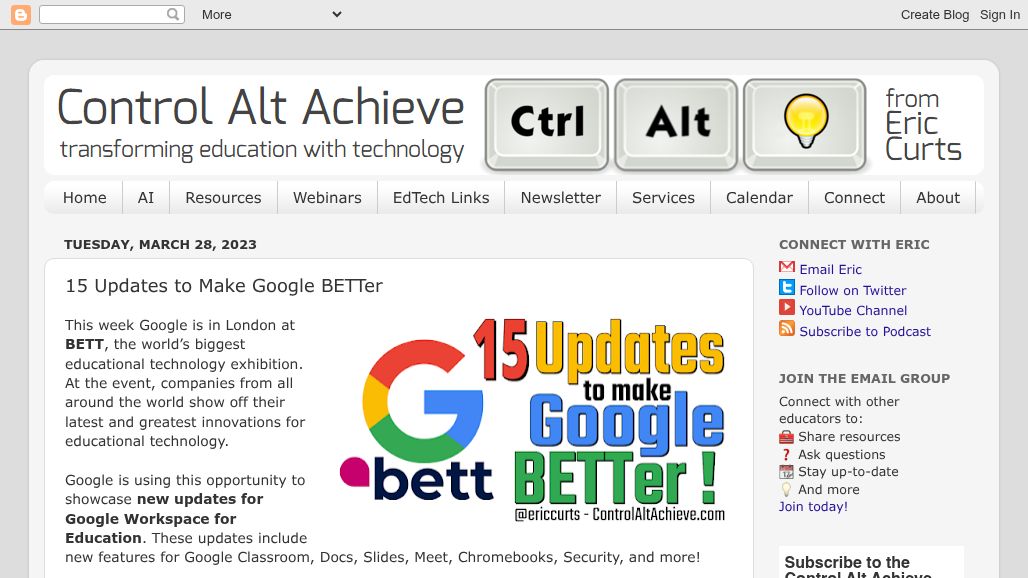This screenshot has width=1028, height=578.
Task: Click the Alt key graphic in the header
Action: [676, 124]
